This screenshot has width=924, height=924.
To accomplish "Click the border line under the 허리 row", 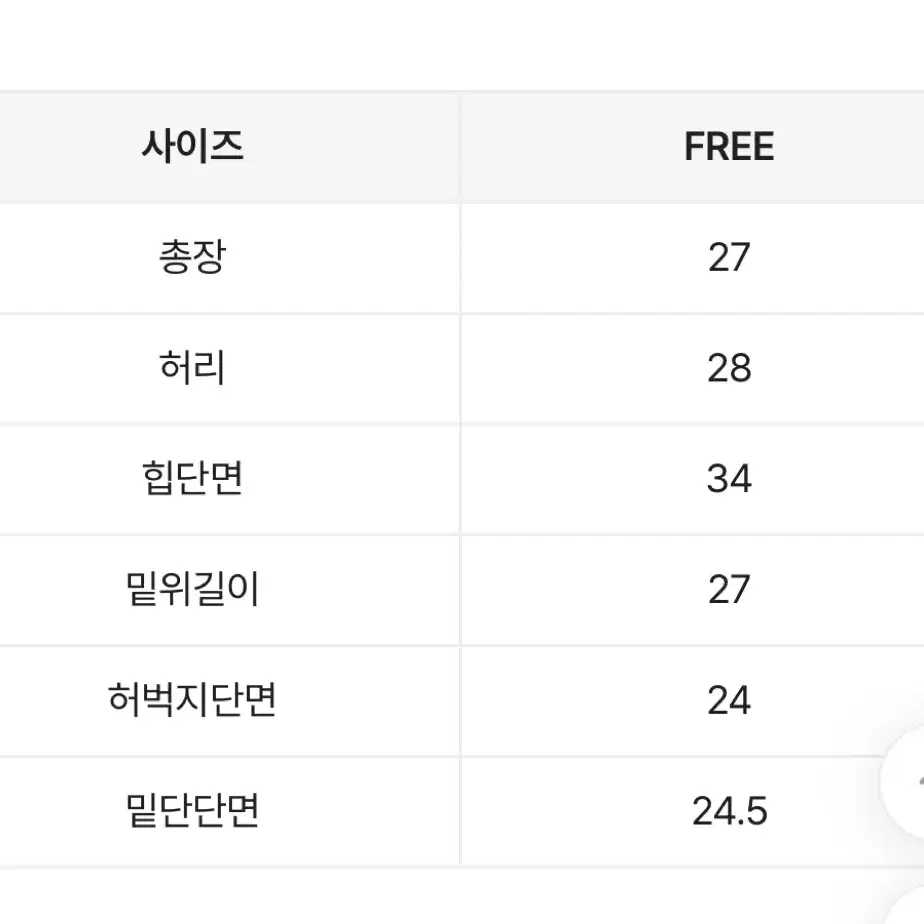I will point(462,424).
